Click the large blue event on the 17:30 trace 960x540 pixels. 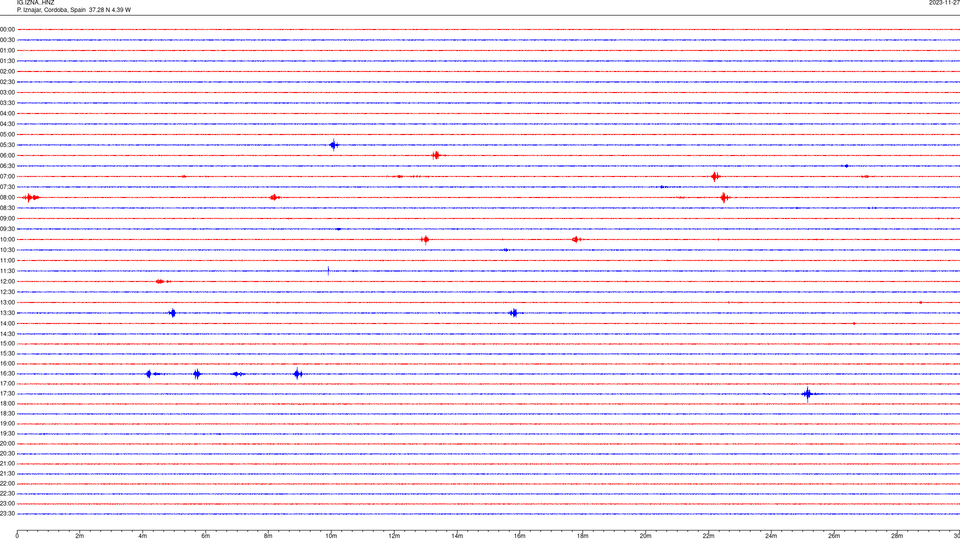click(808, 394)
